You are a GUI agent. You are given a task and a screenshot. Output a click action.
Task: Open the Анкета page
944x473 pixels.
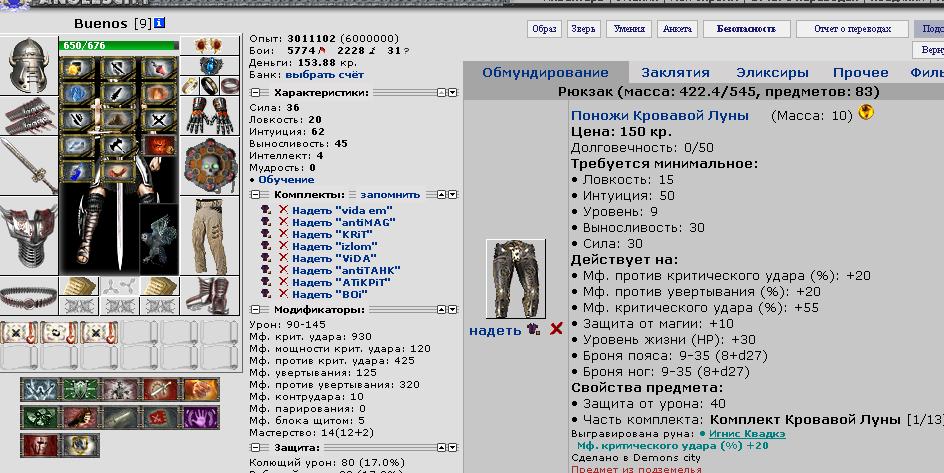coord(677,29)
